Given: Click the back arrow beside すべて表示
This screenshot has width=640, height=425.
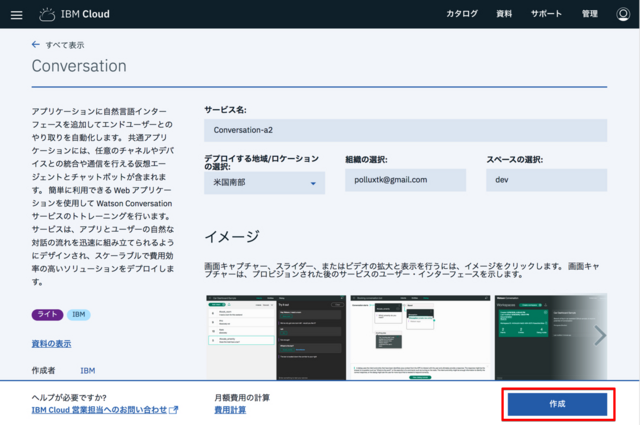Looking at the screenshot, I should (x=36, y=45).
